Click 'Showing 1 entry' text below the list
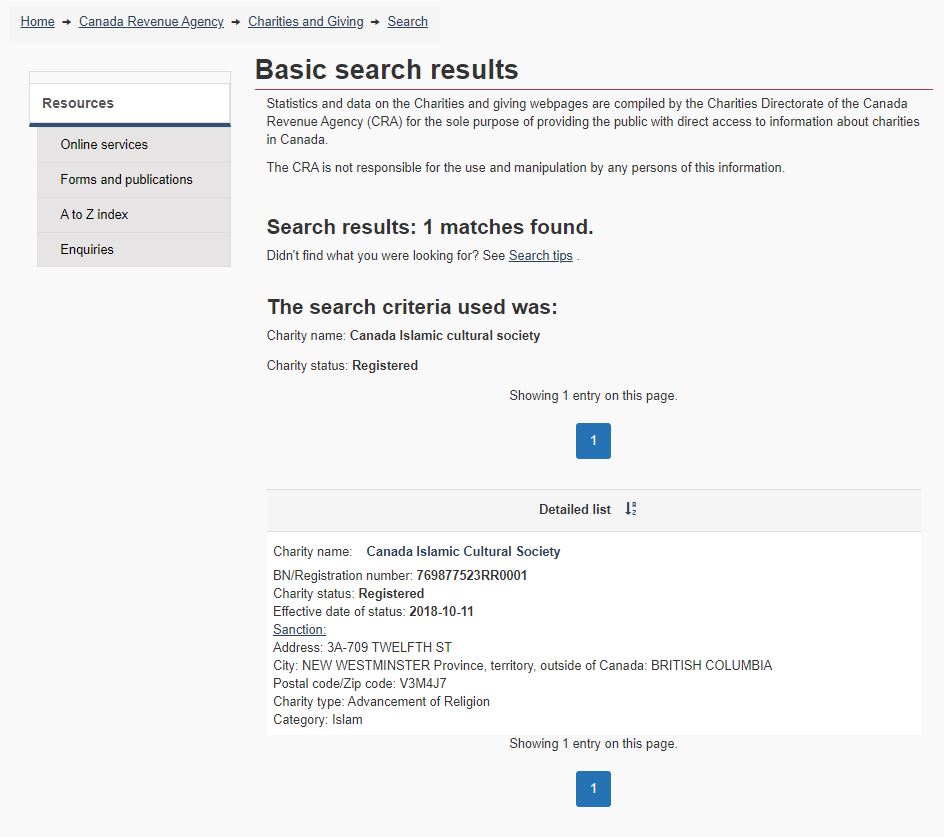 coord(593,744)
